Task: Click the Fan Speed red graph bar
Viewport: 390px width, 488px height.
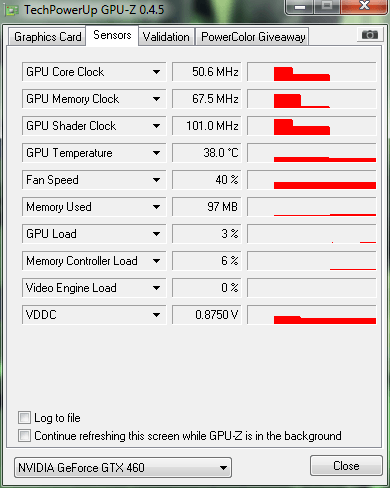Action: pos(325,185)
